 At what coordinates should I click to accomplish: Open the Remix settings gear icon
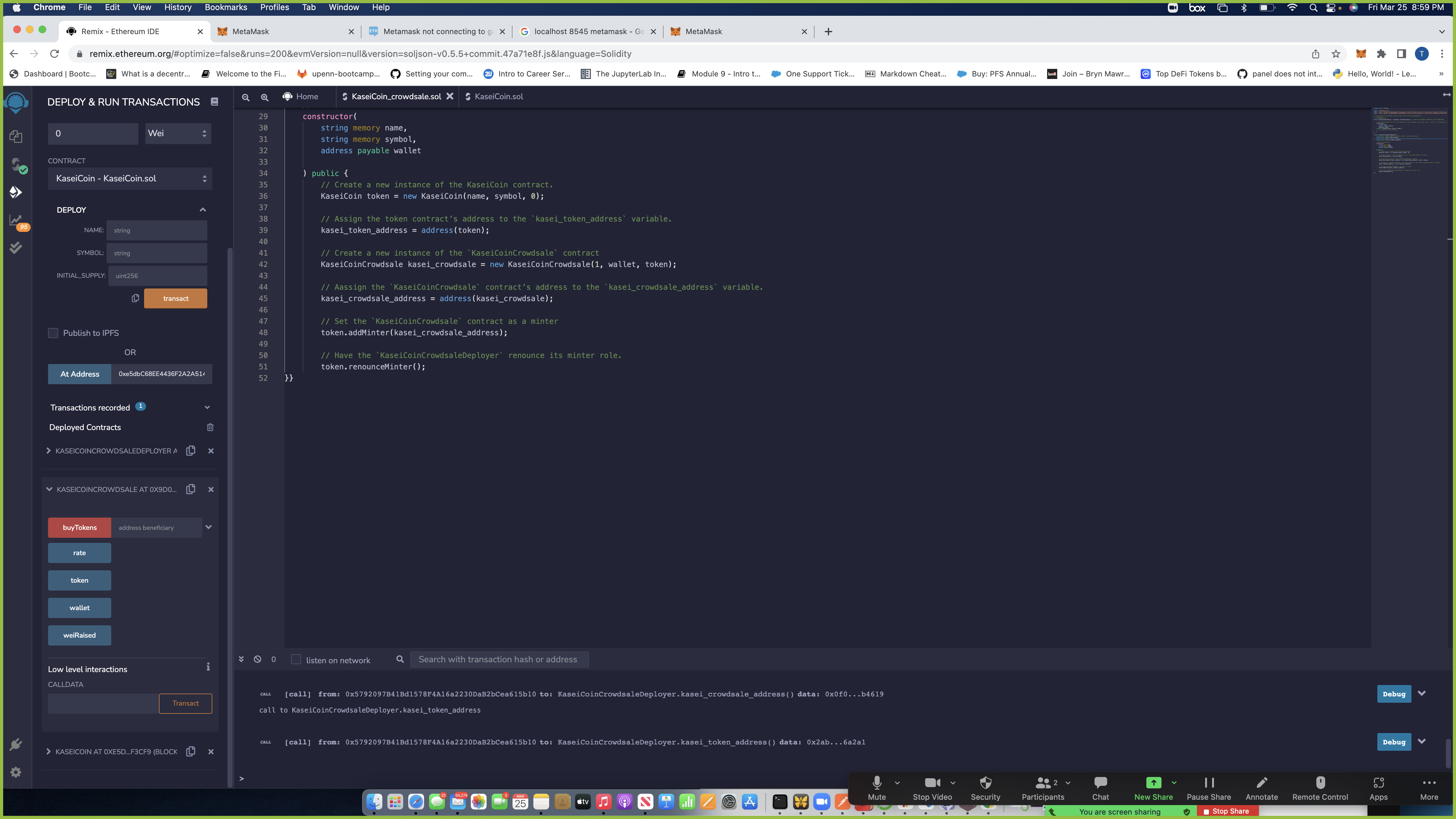[16, 772]
